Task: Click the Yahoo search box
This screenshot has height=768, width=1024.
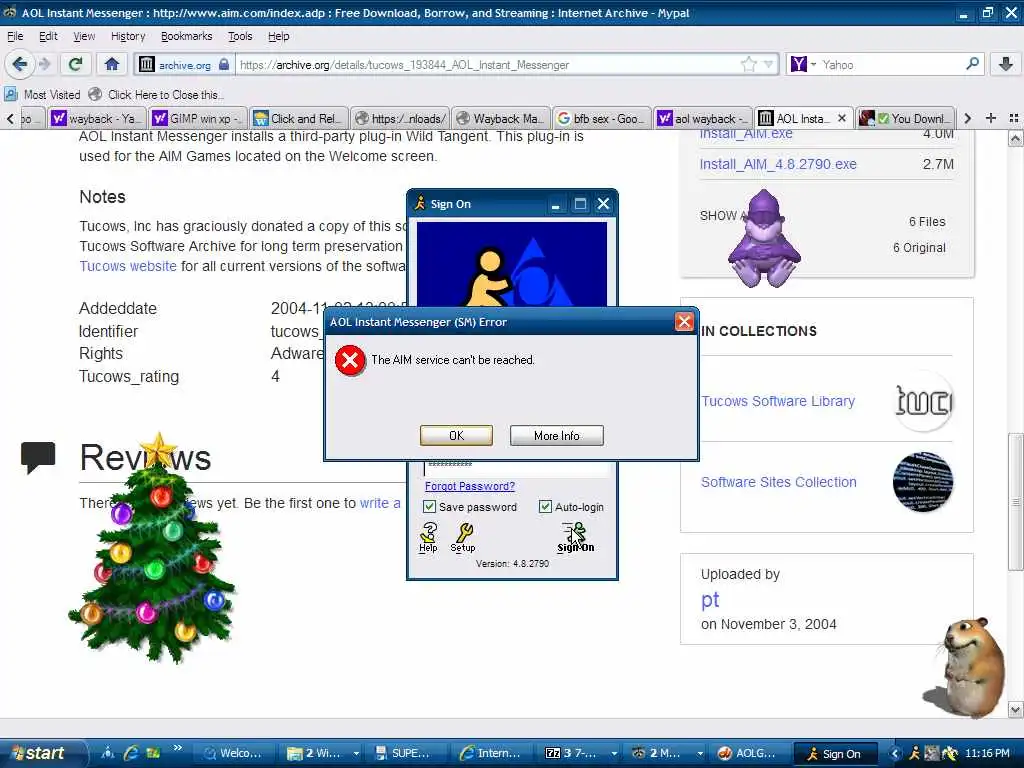Action: tap(891, 65)
